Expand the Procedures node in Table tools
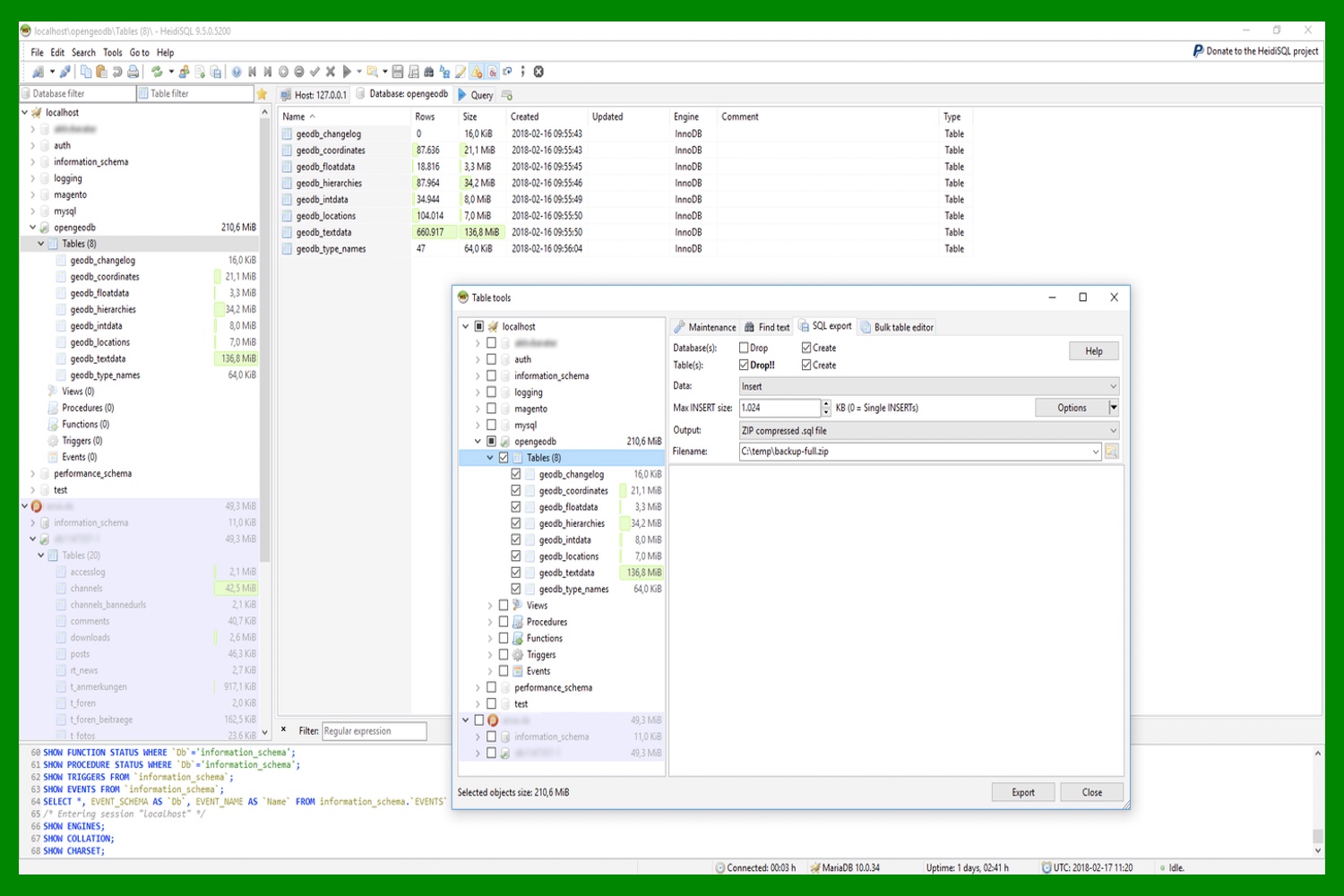The image size is (1344, 896). 490,622
